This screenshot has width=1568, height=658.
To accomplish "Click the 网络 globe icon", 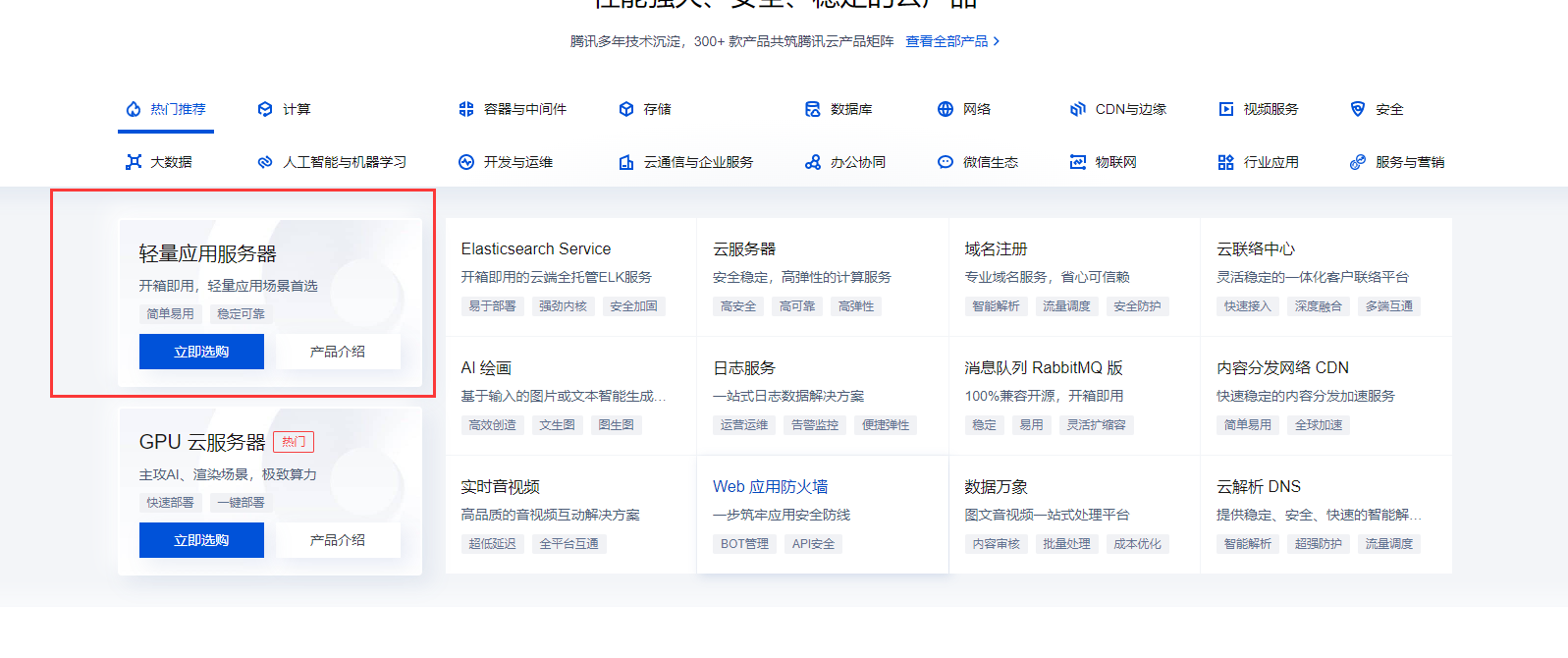I will click(946, 109).
